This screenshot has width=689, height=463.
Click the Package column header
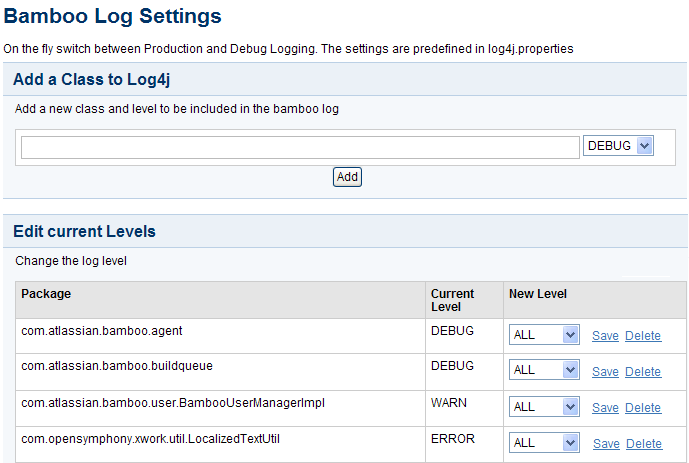46,293
